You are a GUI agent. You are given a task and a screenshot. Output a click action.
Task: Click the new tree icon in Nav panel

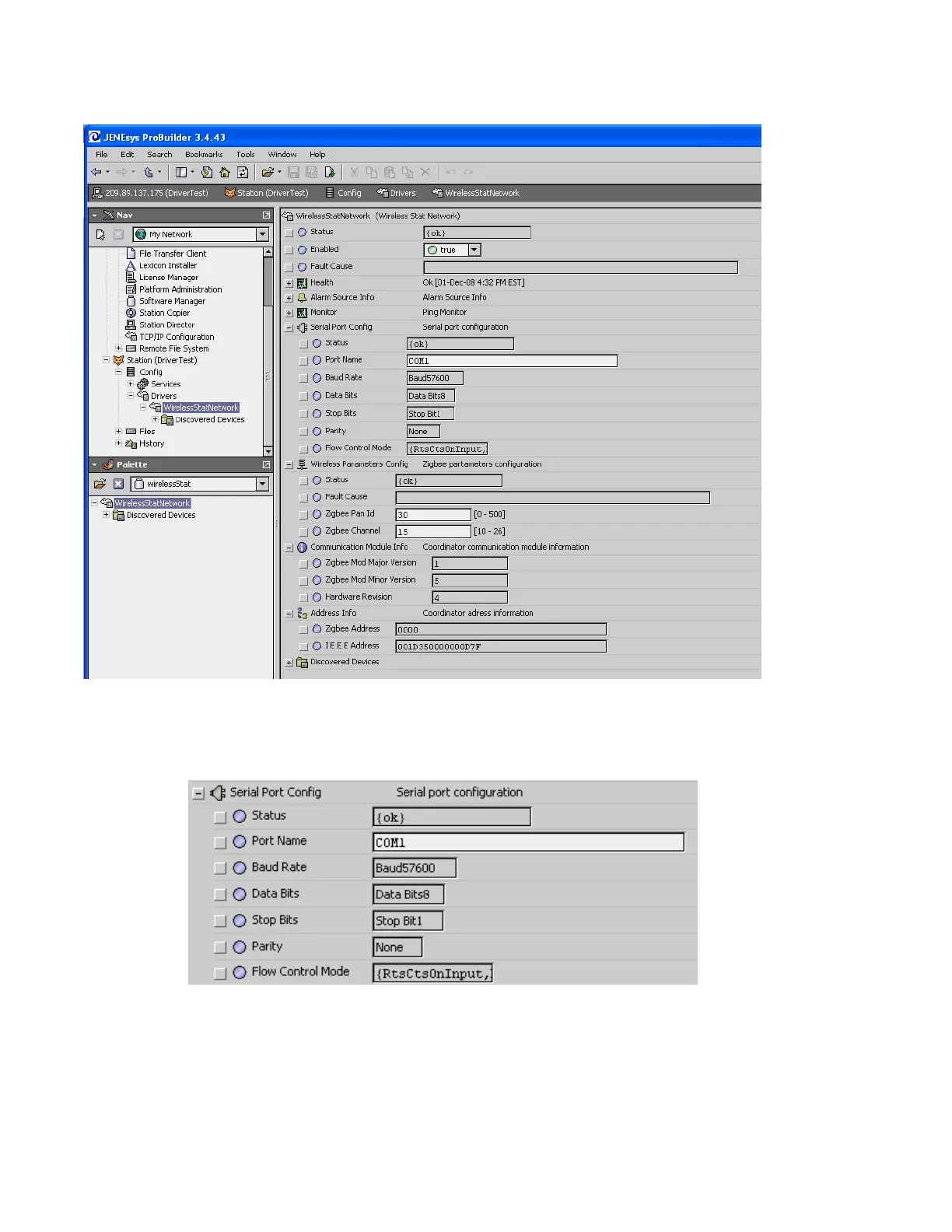(100, 234)
